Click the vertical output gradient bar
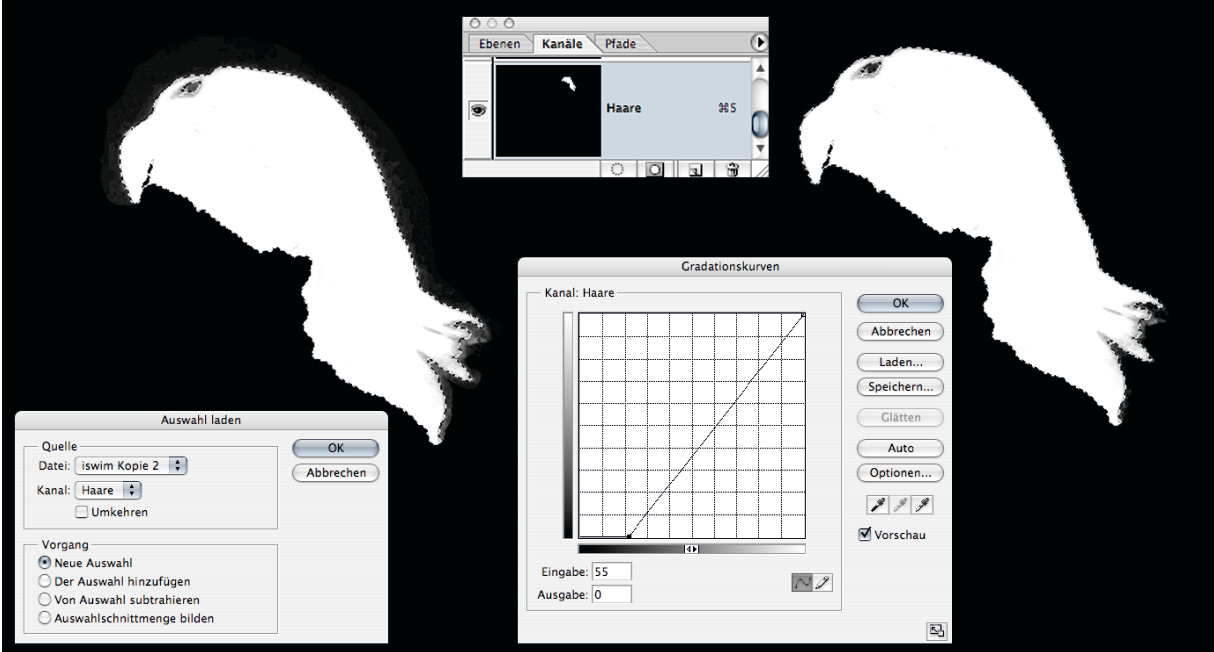Viewport: 1214px width, 652px height. click(568, 426)
